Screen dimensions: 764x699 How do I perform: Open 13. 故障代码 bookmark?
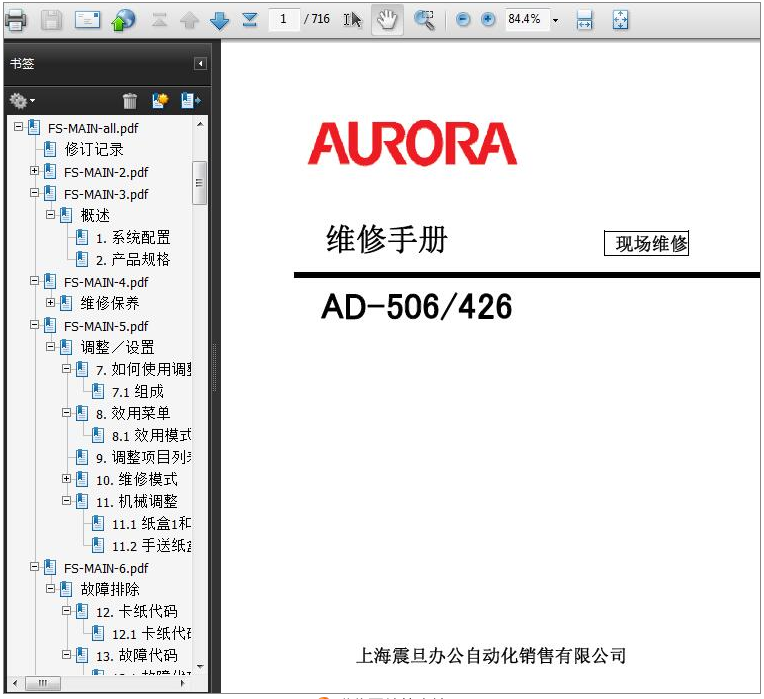coord(136,656)
